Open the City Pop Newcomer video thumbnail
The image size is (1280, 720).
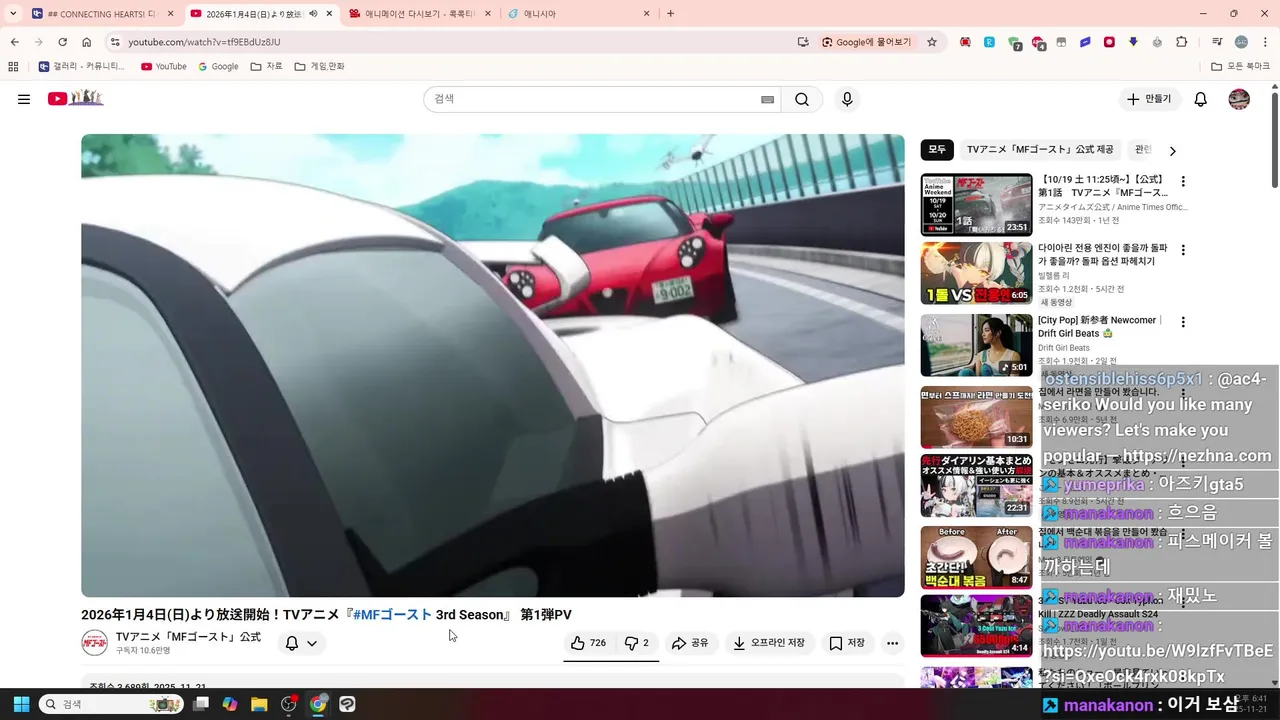coord(976,345)
